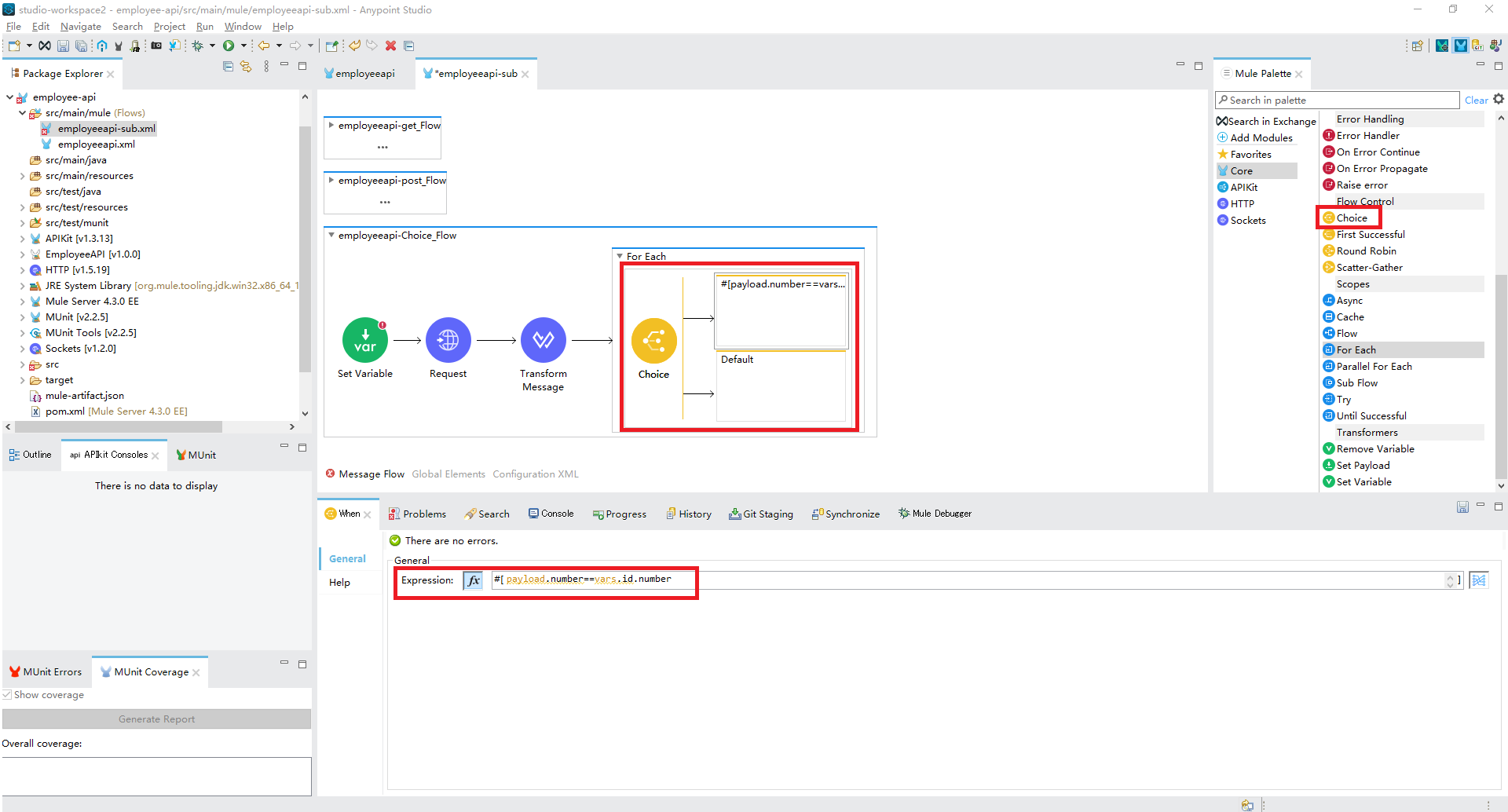Click the palette settings gear icon

[1499, 99]
